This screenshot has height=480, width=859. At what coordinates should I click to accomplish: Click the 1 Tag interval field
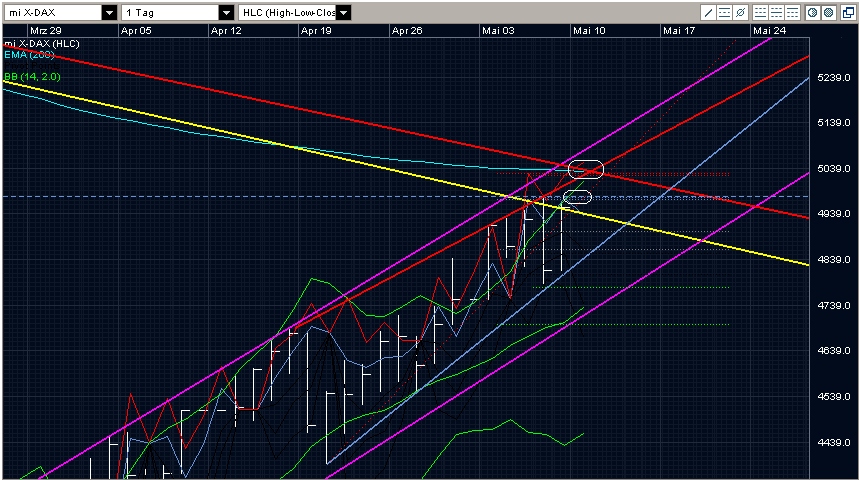click(170, 13)
